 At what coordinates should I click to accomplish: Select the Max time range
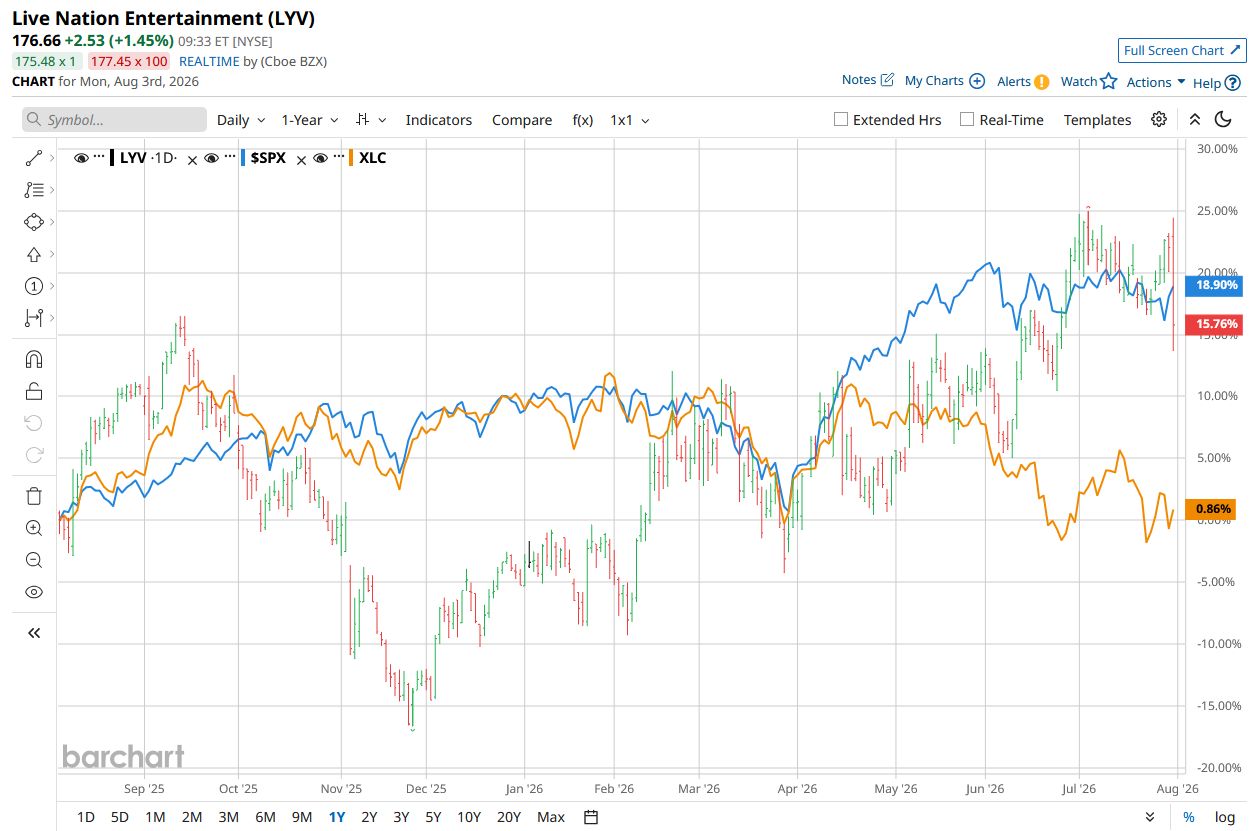point(551,817)
